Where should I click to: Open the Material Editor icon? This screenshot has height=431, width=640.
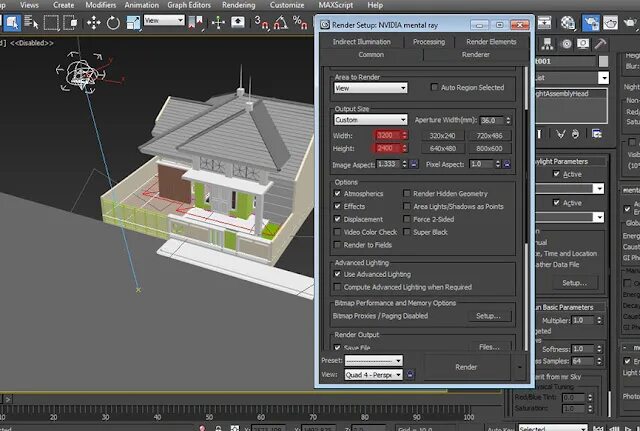(568, 23)
